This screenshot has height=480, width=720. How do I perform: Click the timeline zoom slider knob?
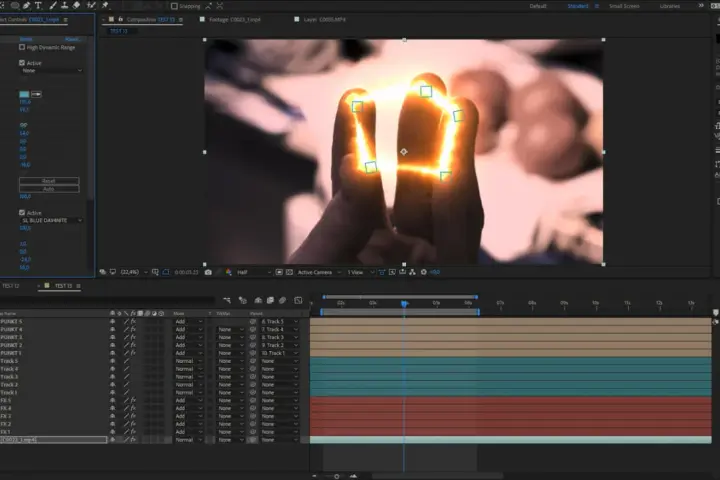coord(337,476)
